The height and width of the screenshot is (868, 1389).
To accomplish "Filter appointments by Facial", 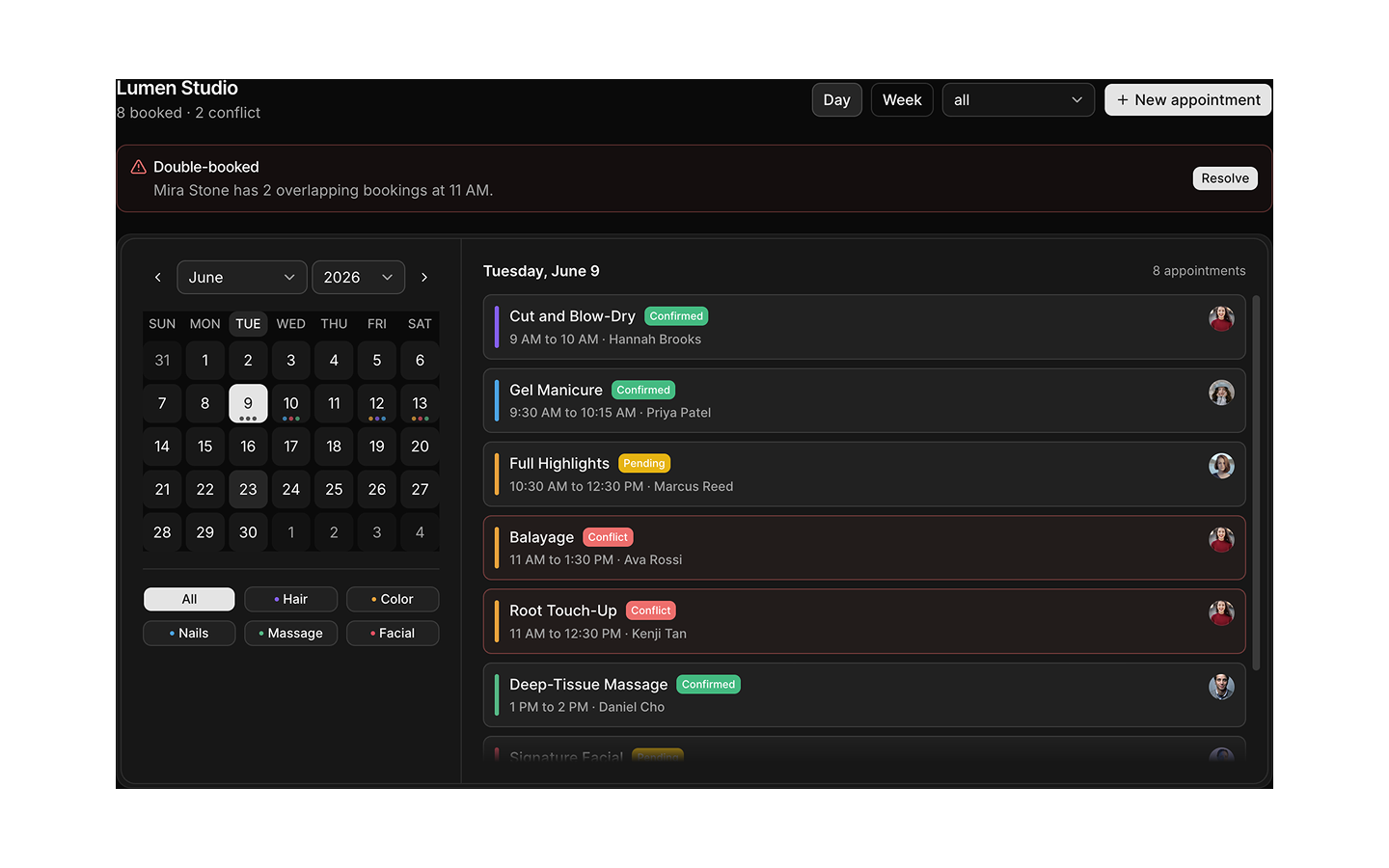I will [x=393, y=634].
